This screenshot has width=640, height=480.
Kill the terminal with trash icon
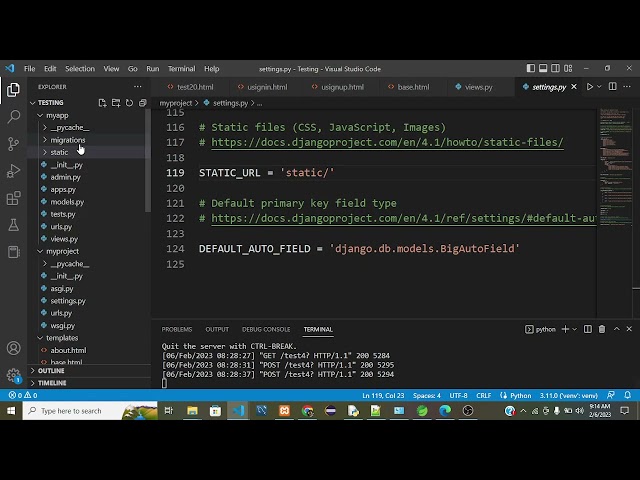coord(602,329)
